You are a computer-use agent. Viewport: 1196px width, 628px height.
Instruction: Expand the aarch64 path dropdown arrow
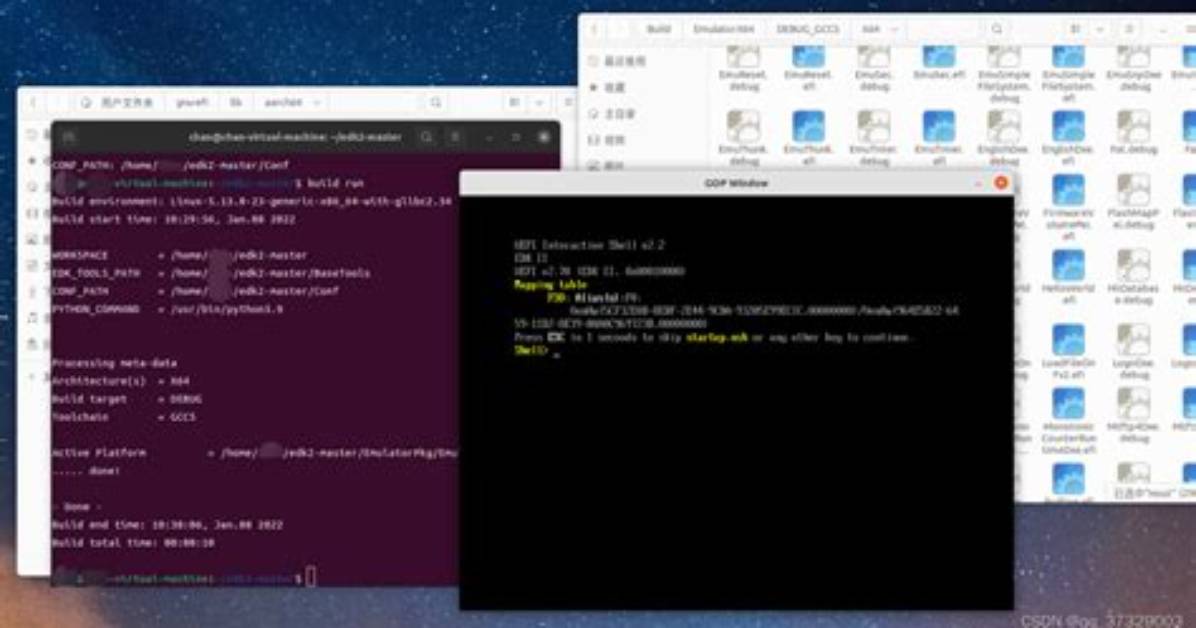pyautogui.click(x=316, y=102)
